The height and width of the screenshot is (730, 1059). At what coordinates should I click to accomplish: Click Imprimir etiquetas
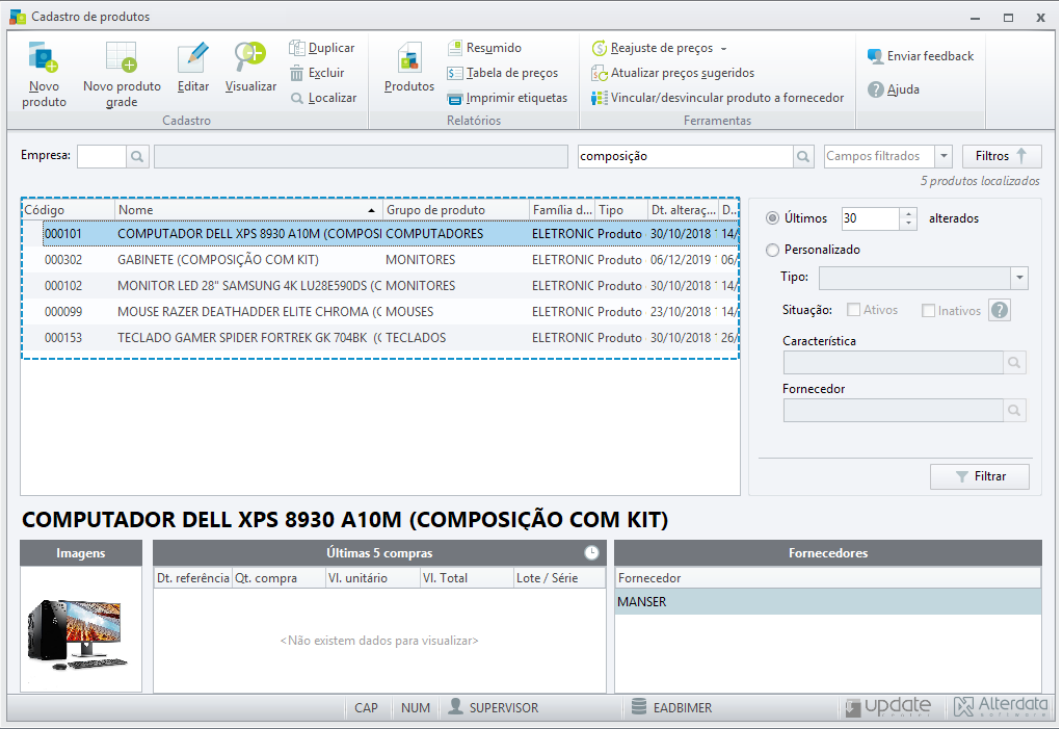pos(507,98)
